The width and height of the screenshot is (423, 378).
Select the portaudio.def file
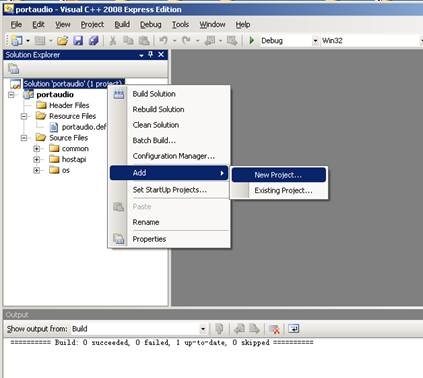[x=84, y=127]
